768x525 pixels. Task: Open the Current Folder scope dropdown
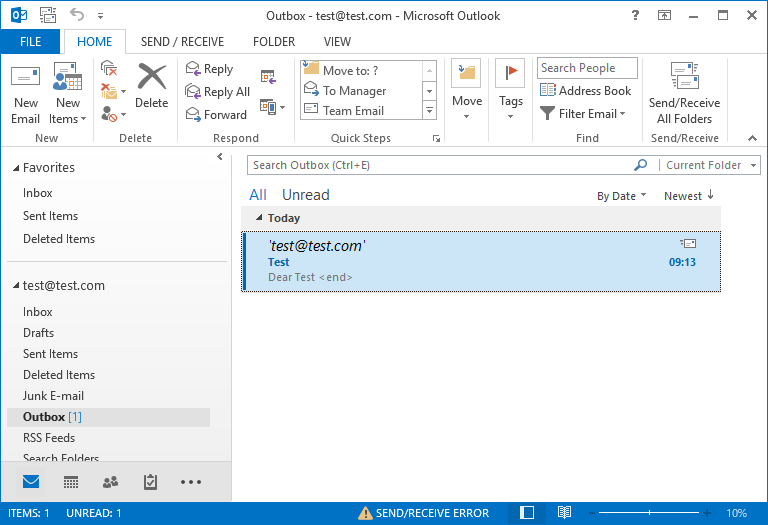point(710,166)
